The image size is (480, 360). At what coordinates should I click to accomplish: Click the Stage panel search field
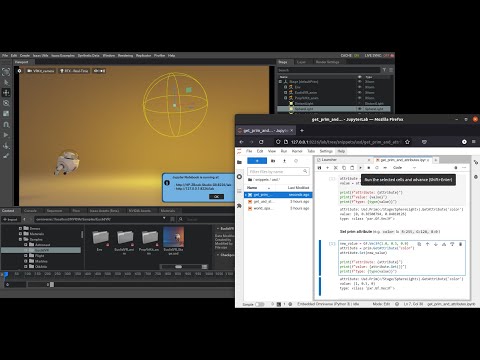click(x=329, y=70)
